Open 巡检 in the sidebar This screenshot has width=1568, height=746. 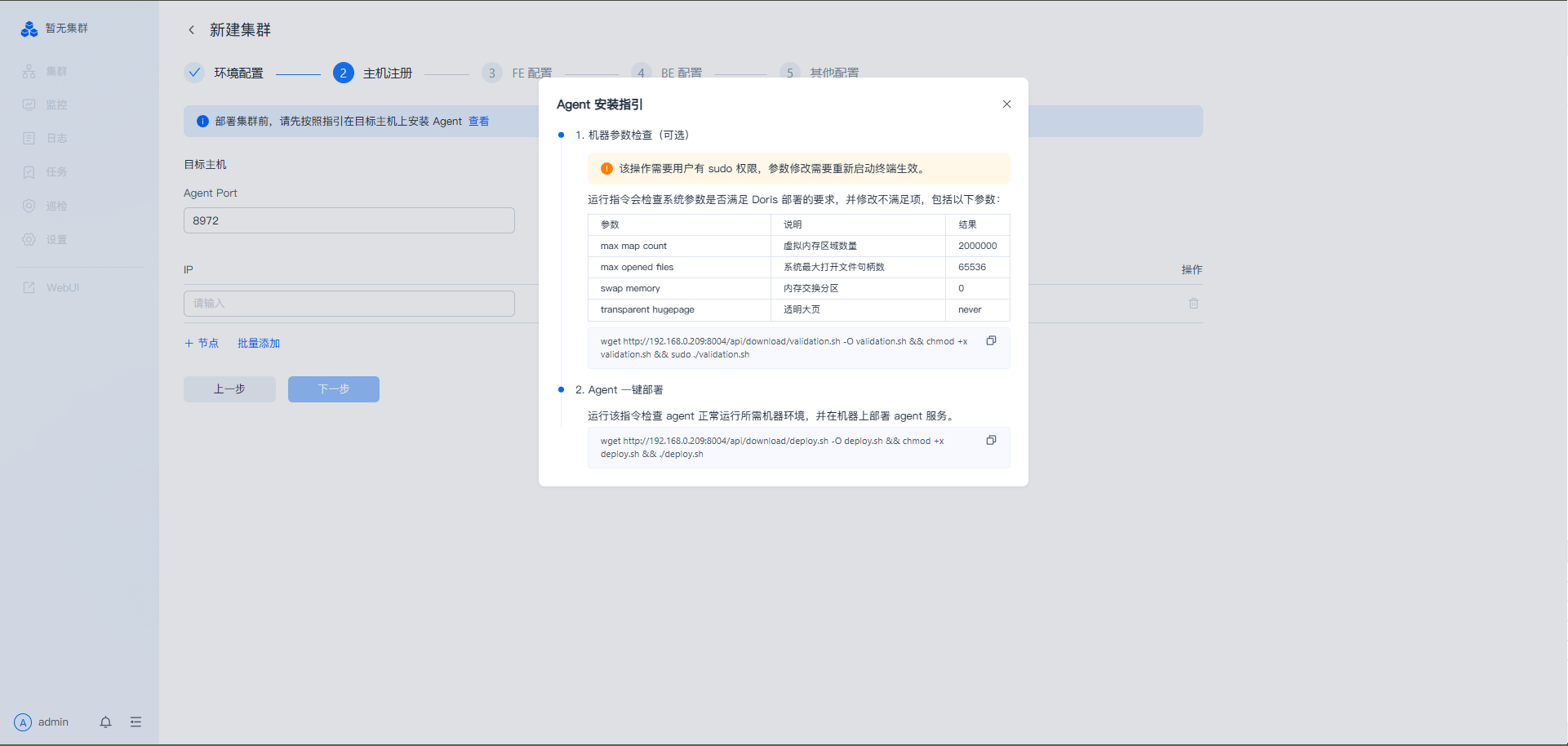click(x=56, y=206)
